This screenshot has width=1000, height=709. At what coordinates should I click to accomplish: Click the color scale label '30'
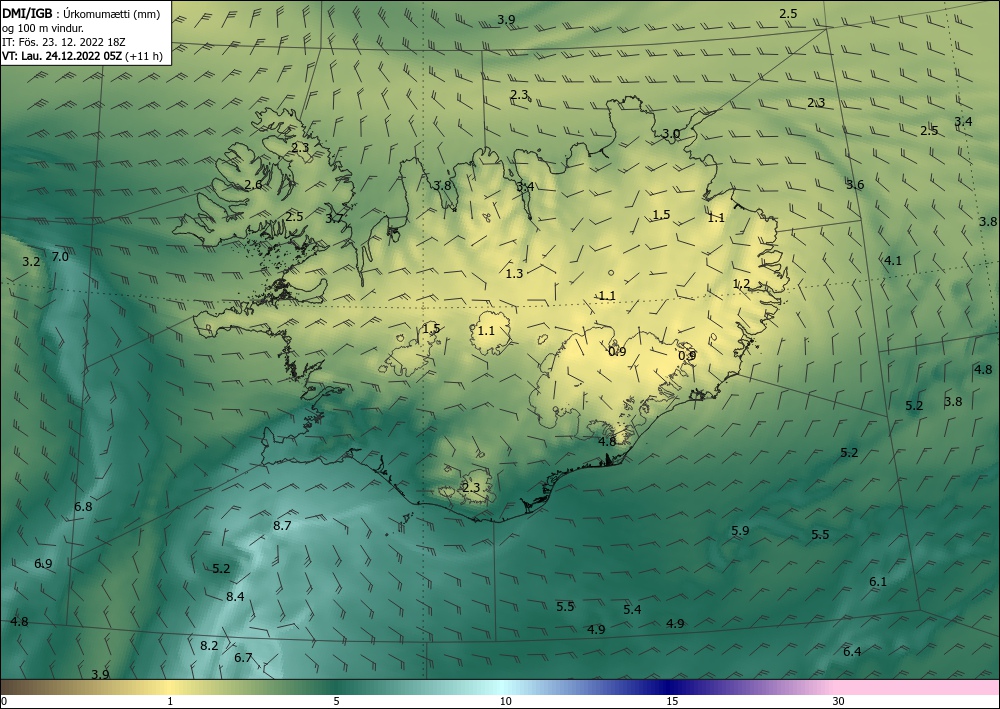[839, 701]
